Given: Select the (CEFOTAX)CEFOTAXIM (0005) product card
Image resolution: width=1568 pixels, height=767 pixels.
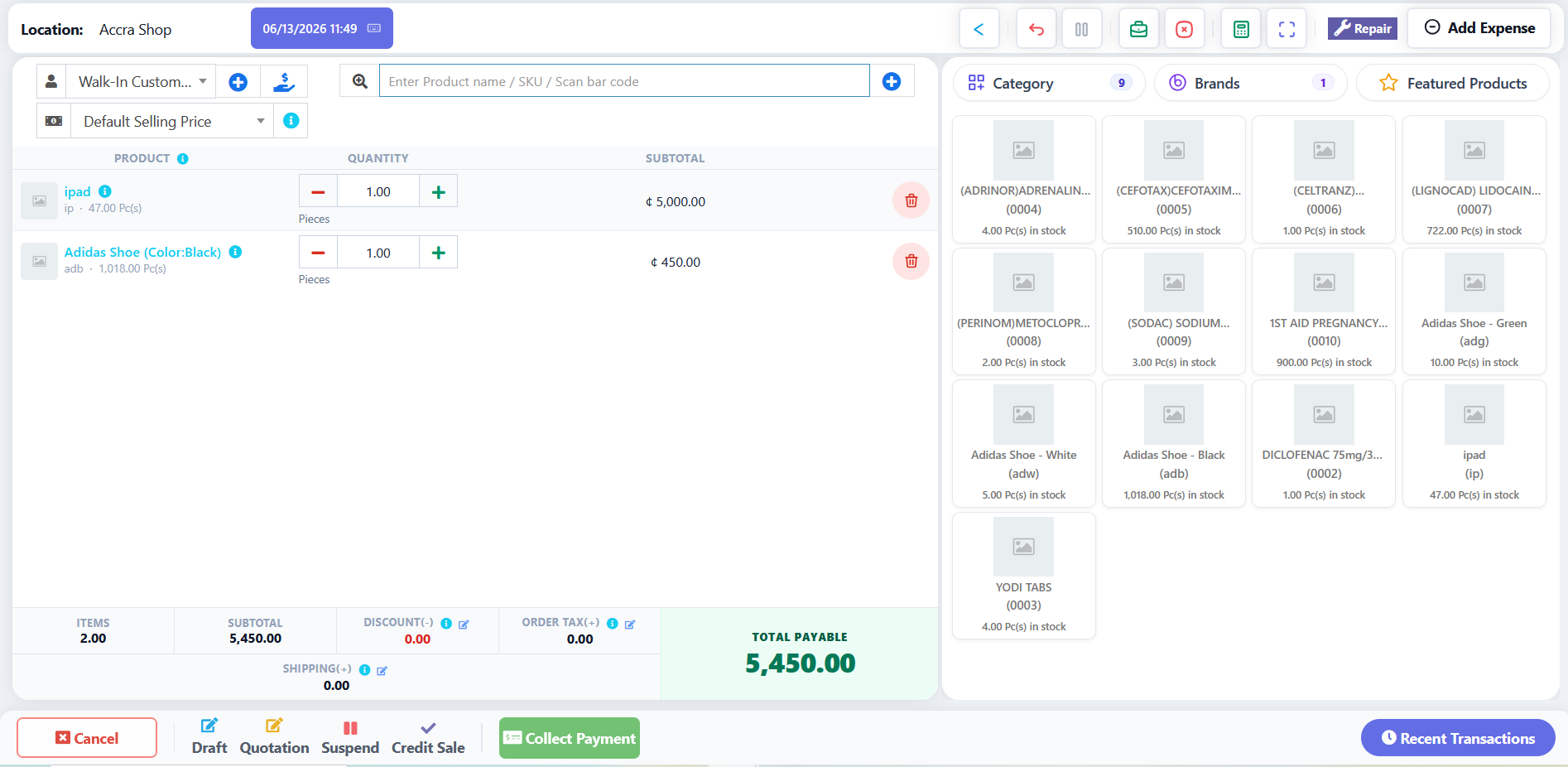Looking at the screenshot, I should (1174, 179).
